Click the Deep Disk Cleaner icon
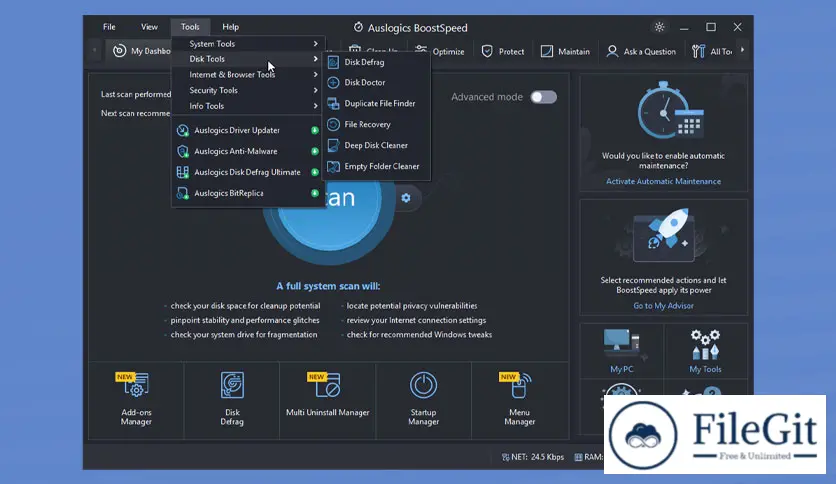This screenshot has width=836, height=484. coord(333,145)
